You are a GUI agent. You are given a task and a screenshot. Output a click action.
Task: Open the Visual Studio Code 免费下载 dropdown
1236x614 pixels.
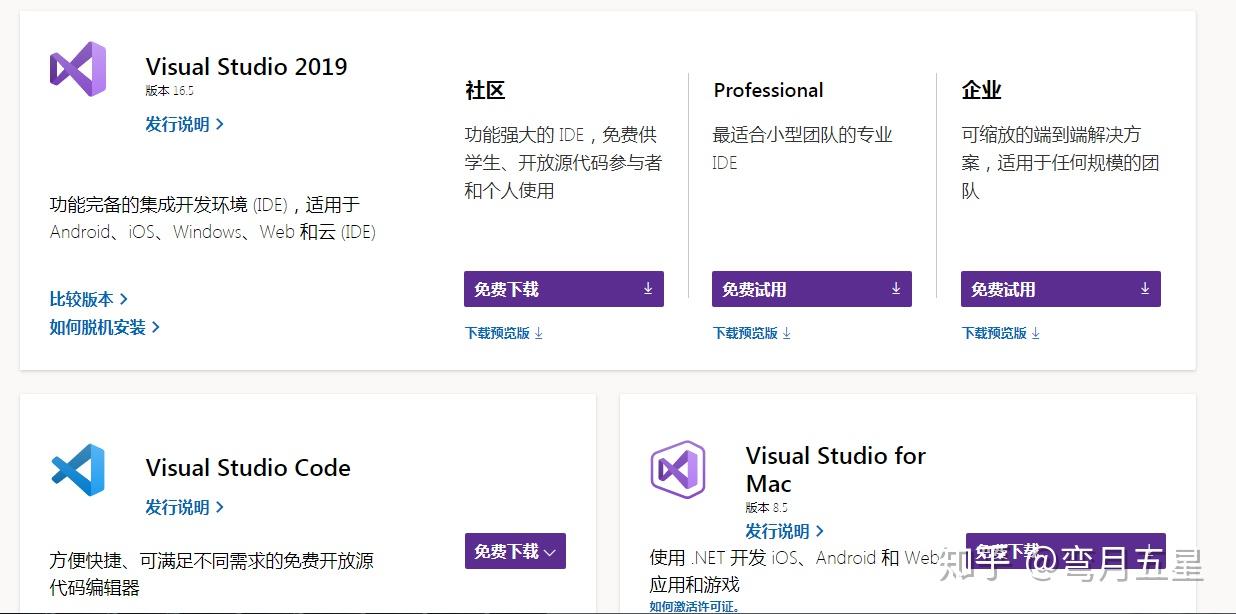[x=515, y=551]
